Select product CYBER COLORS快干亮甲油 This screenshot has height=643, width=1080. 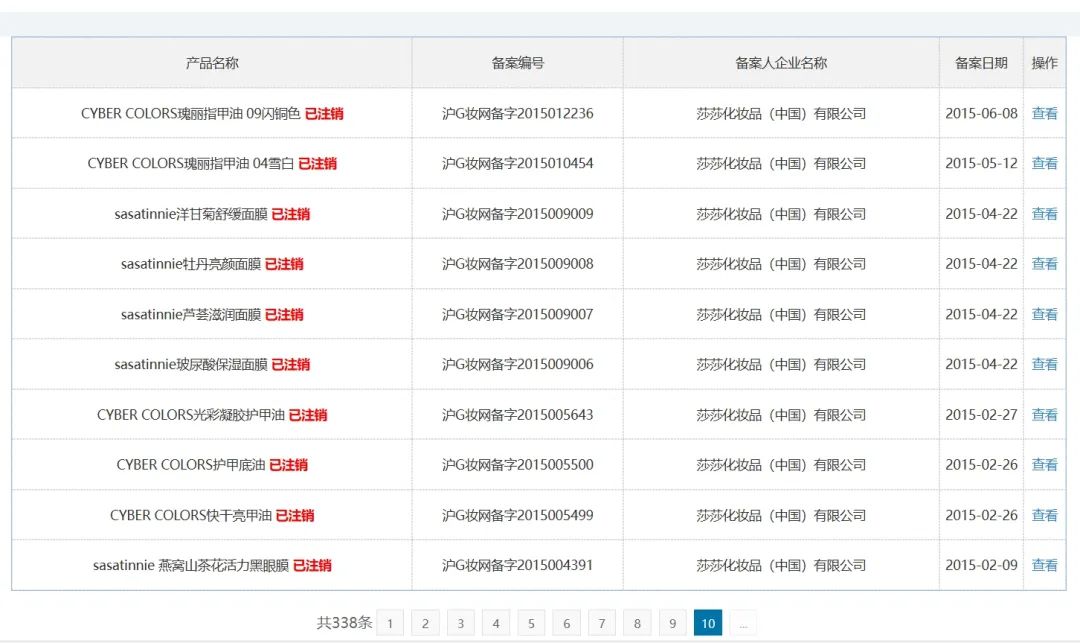191,515
